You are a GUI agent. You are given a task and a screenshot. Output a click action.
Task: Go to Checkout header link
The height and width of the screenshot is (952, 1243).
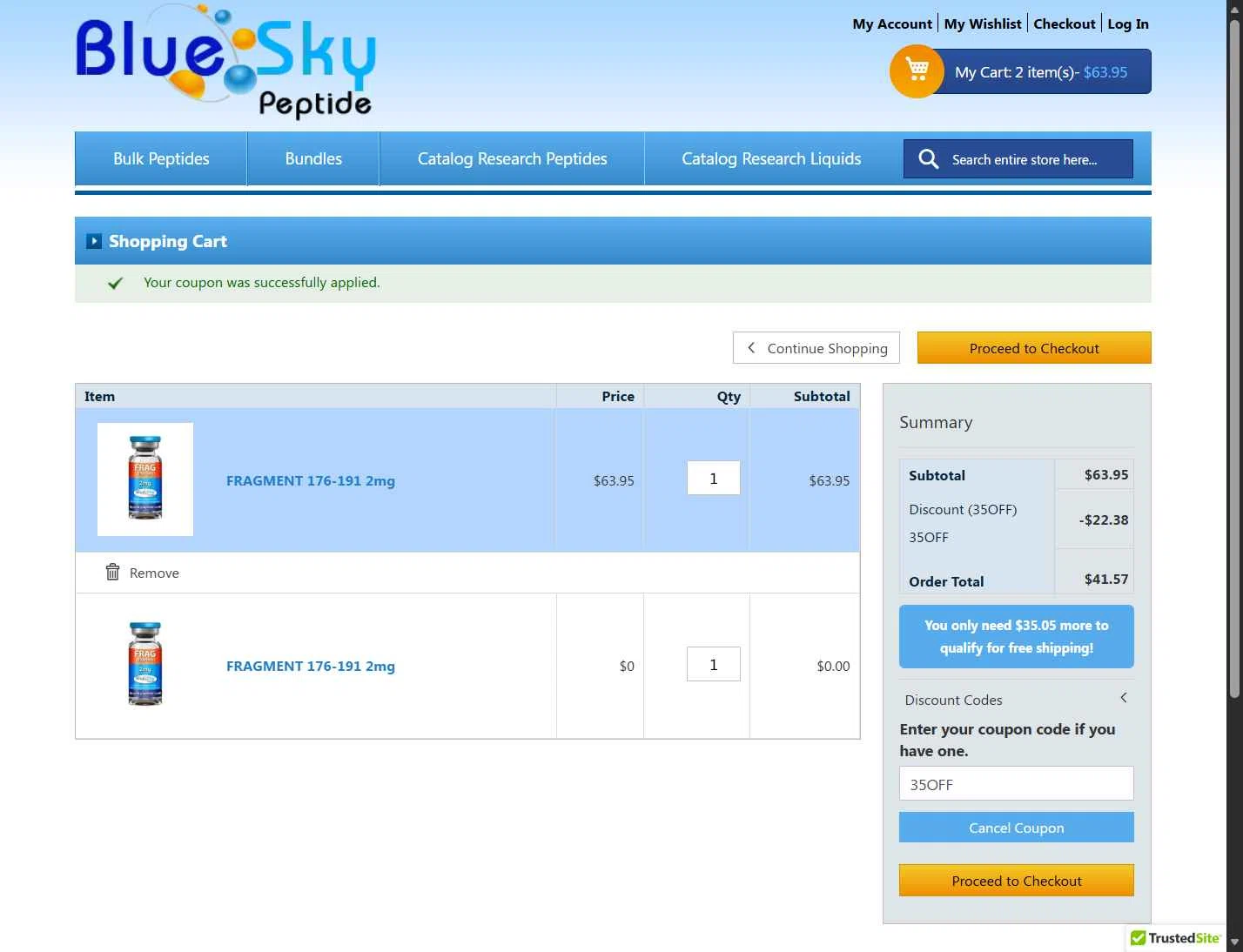pos(1064,24)
